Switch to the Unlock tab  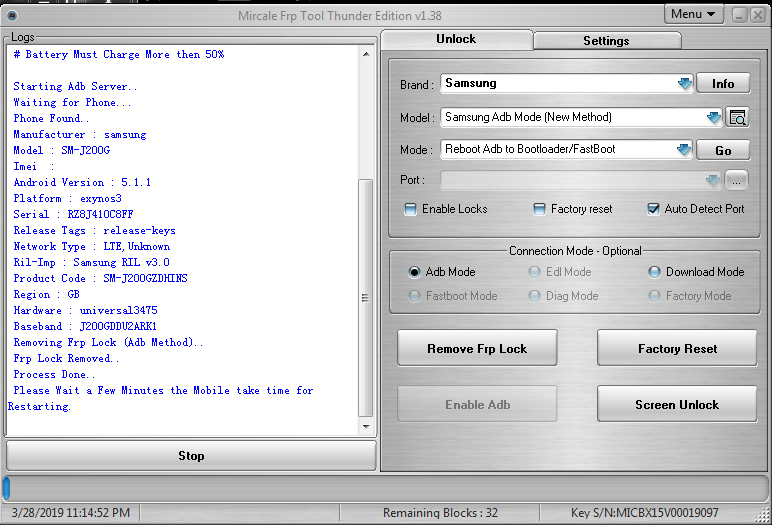tap(456, 39)
